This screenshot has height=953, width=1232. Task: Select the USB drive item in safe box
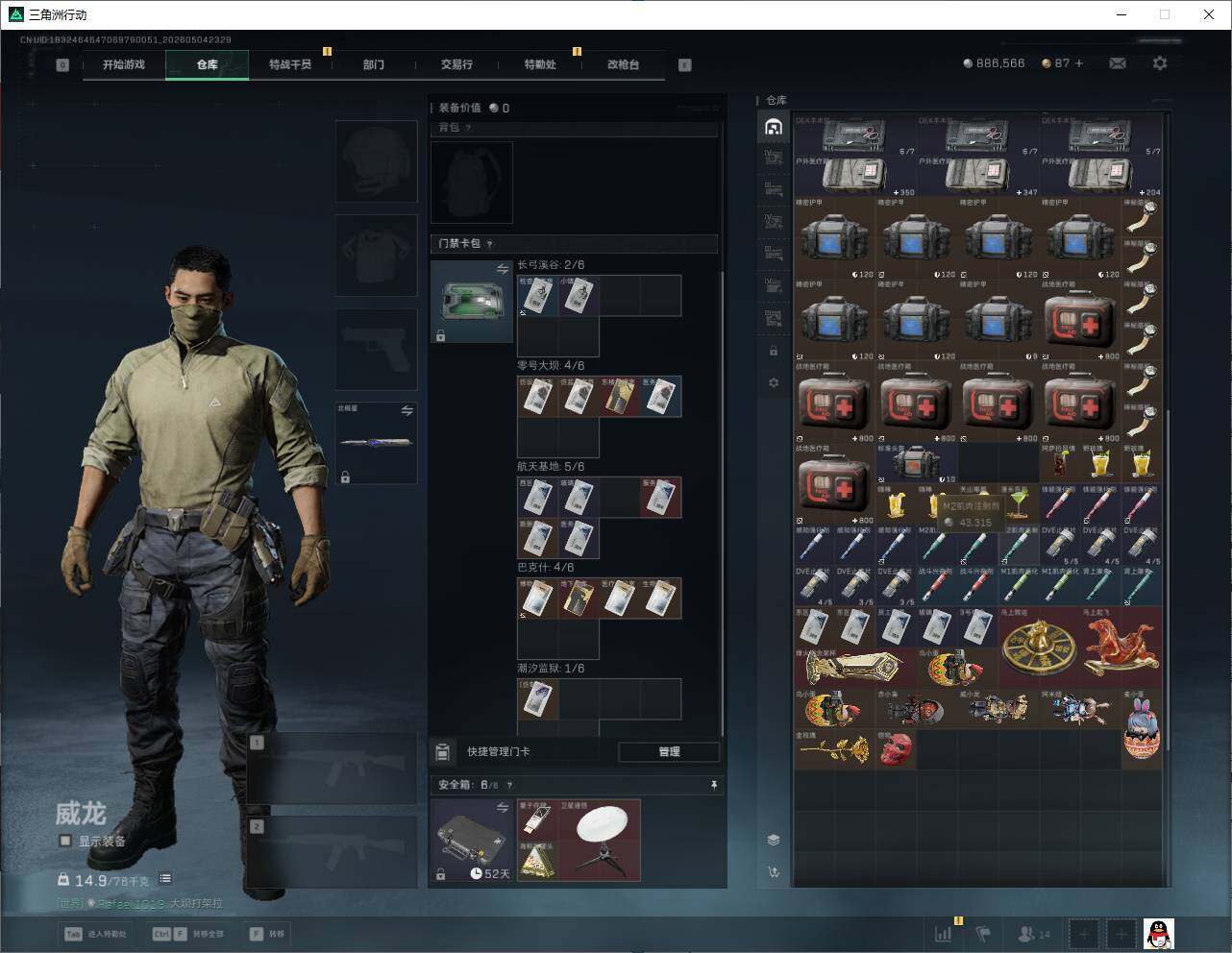tap(538, 819)
